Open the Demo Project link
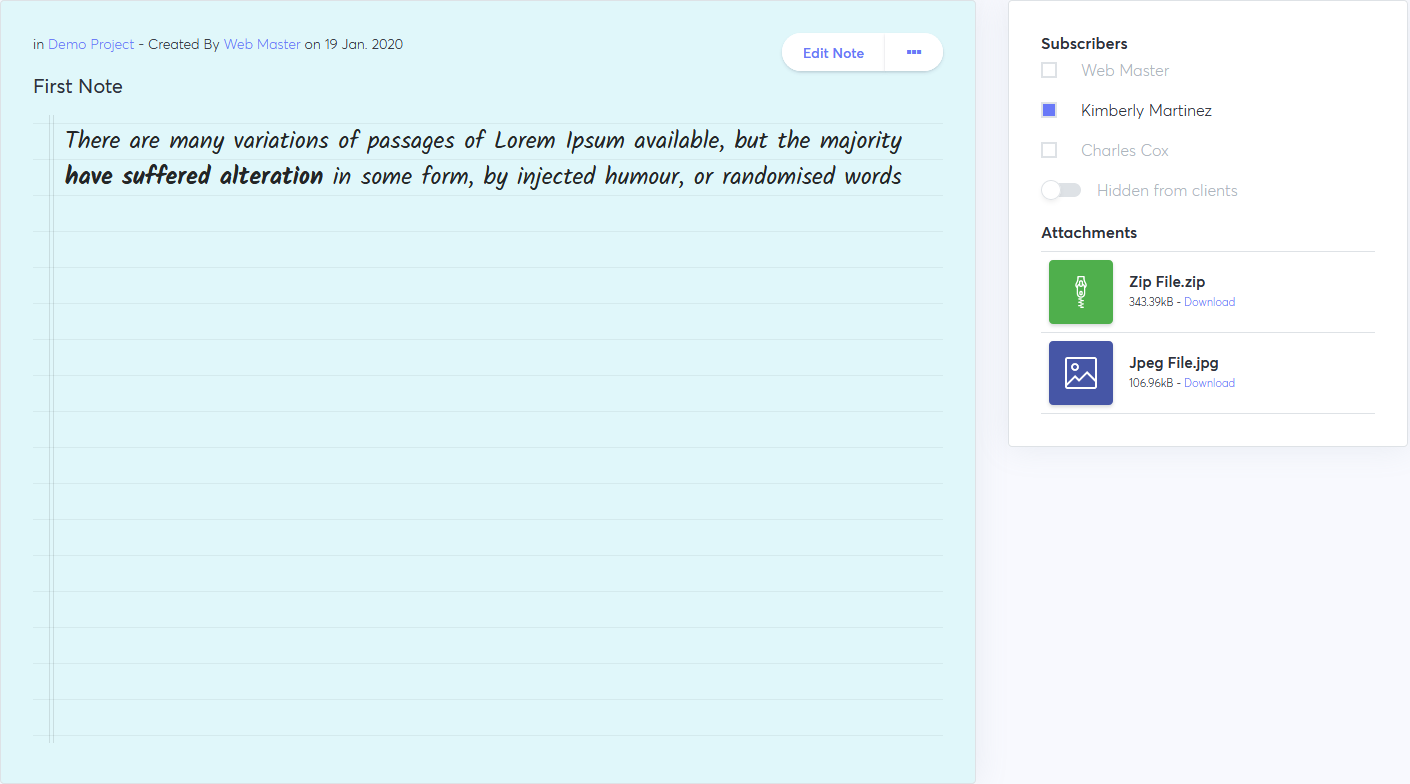Viewport: 1410px width, 784px height. 91,44
